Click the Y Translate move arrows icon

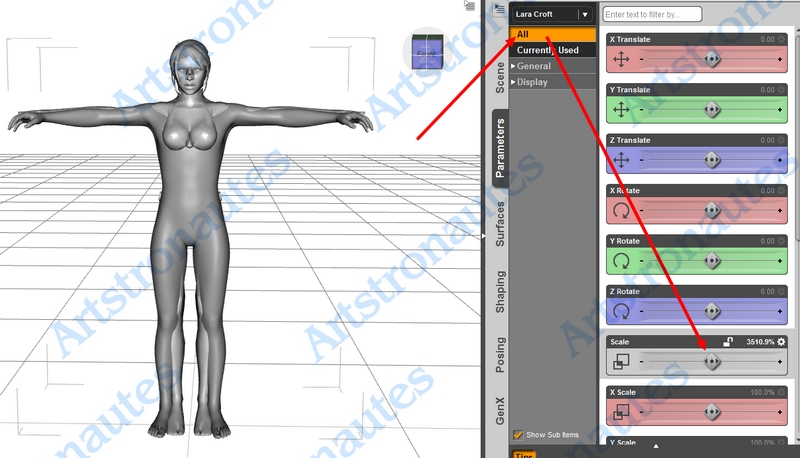coord(621,110)
